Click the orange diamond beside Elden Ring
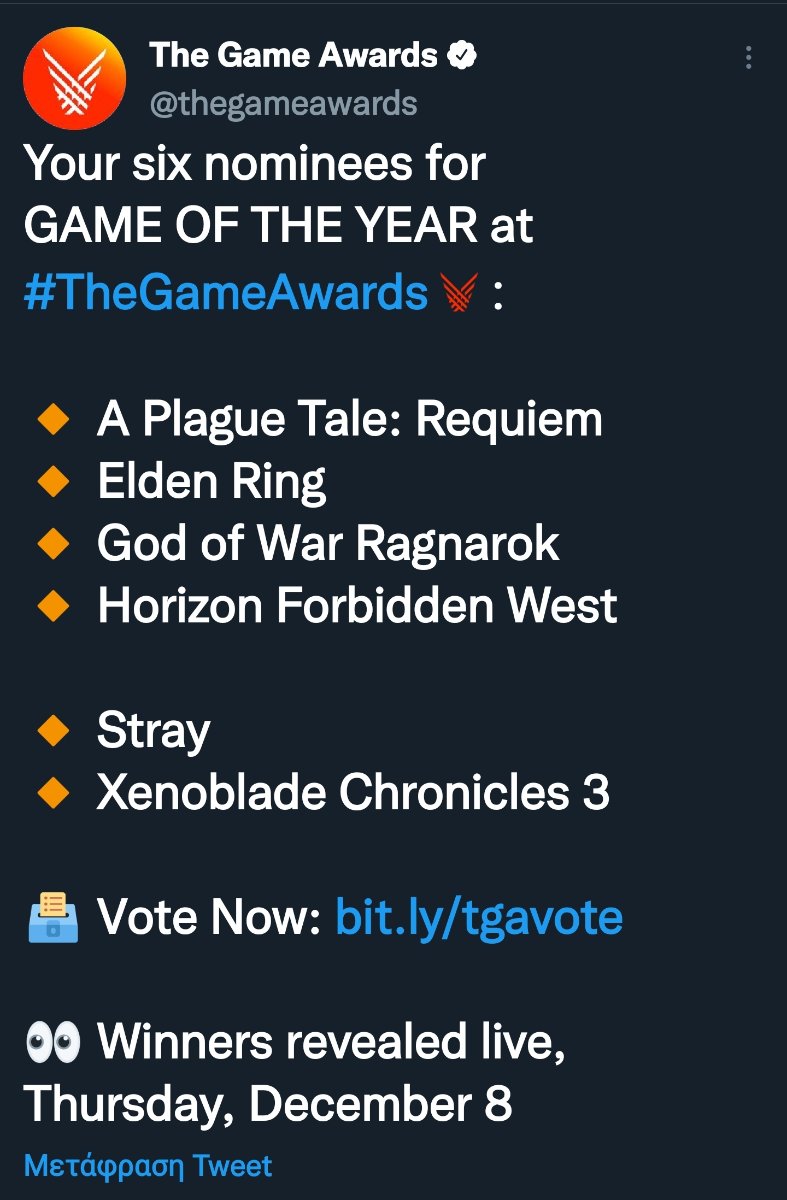Image resolution: width=787 pixels, height=1200 pixels. tap(51, 483)
